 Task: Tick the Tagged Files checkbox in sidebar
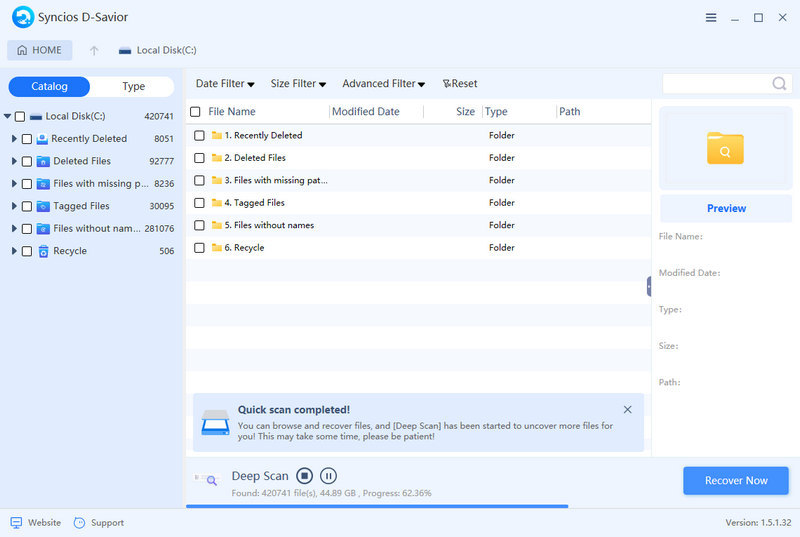click(x=27, y=206)
